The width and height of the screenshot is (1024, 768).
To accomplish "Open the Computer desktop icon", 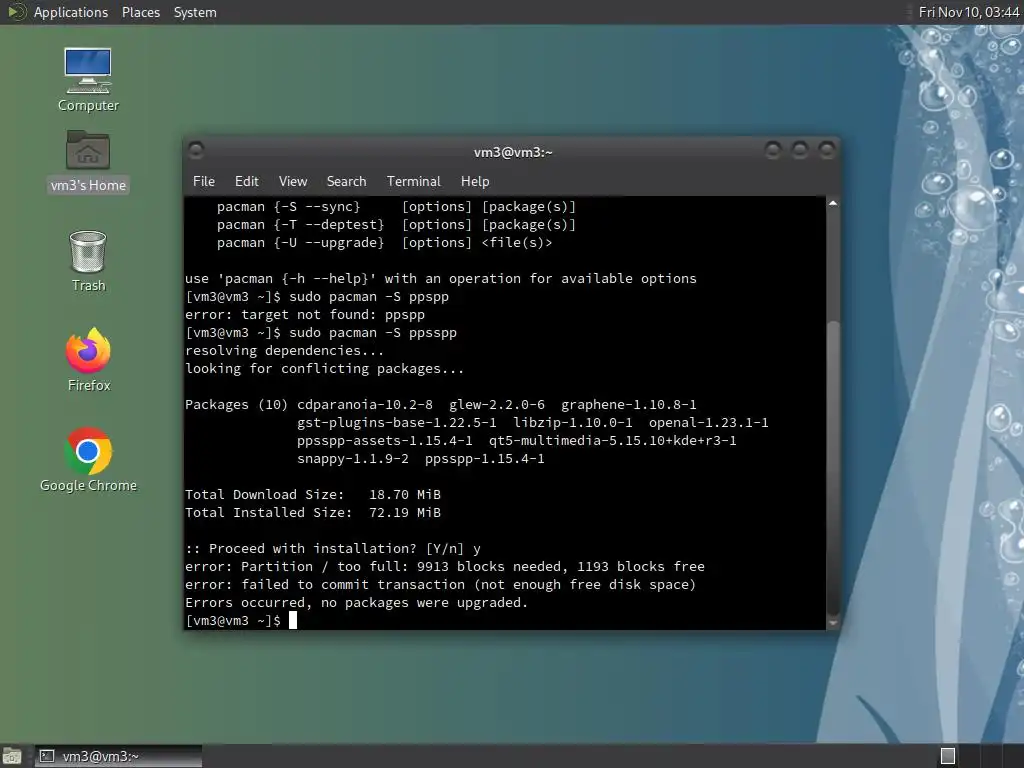I will pos(88,79).
